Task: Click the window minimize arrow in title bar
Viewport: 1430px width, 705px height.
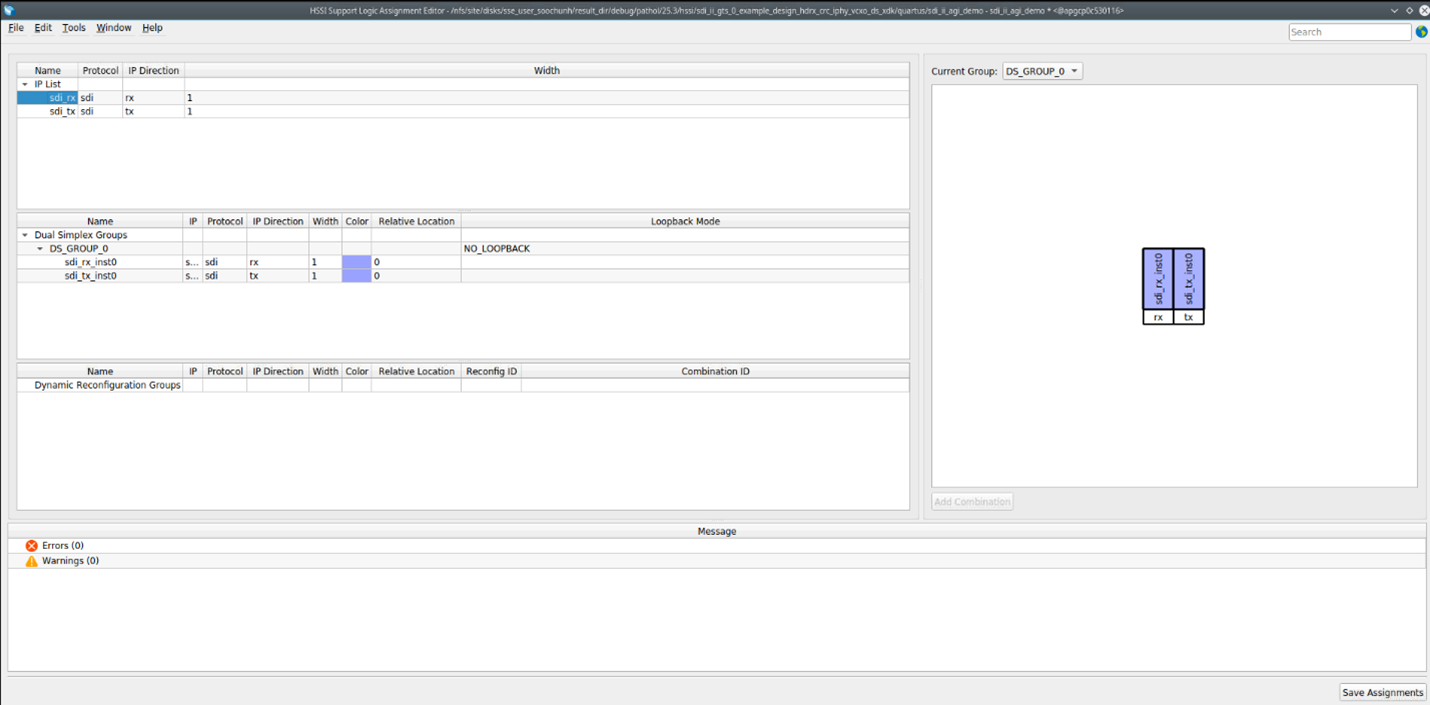Action: pyautogui.click(x=1395, y=10)
